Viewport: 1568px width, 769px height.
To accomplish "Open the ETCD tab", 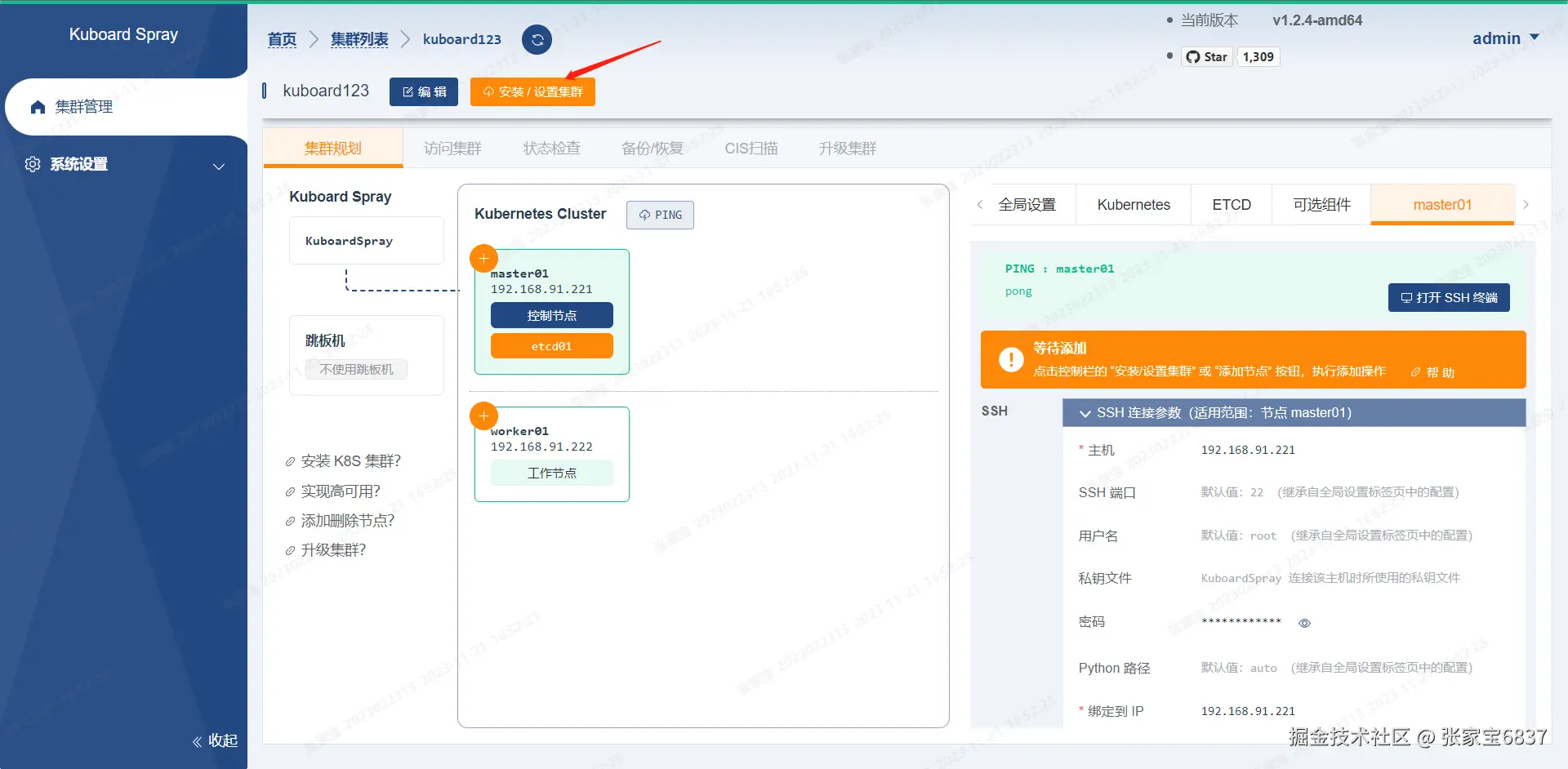I will 1232,205.
